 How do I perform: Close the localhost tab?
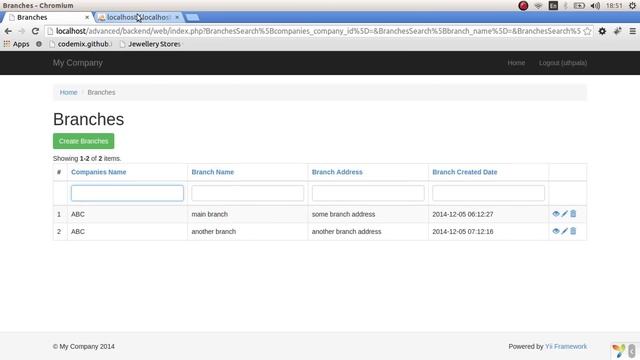[x=177, y=17]
